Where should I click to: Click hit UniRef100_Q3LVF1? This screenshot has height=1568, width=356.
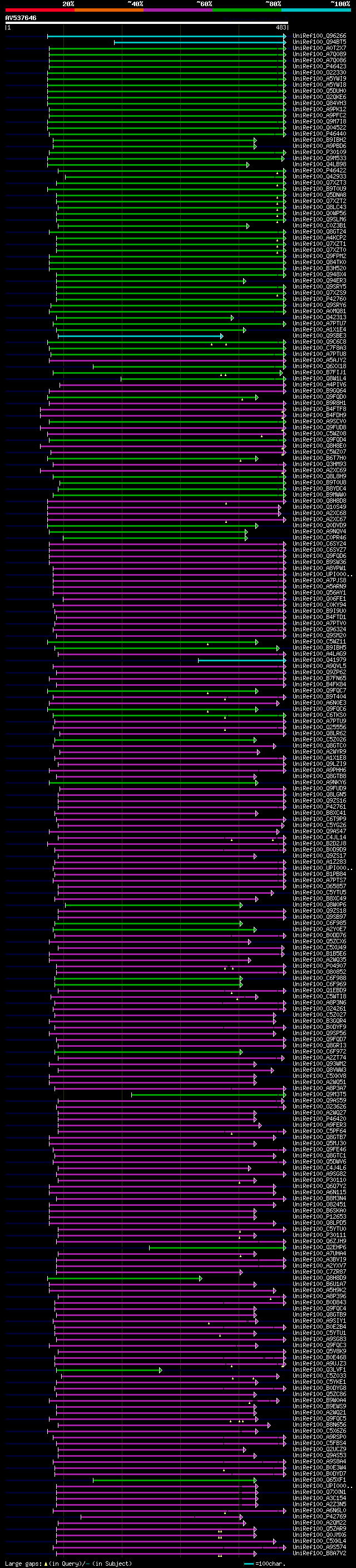point(319,1370)
